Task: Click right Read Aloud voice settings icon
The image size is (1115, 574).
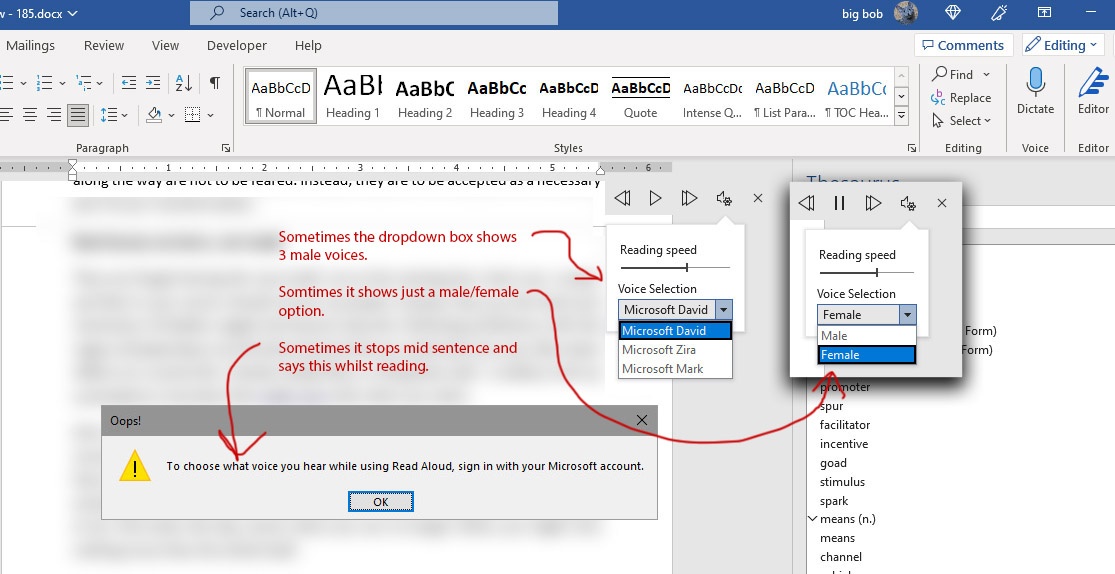Action: 908,203
